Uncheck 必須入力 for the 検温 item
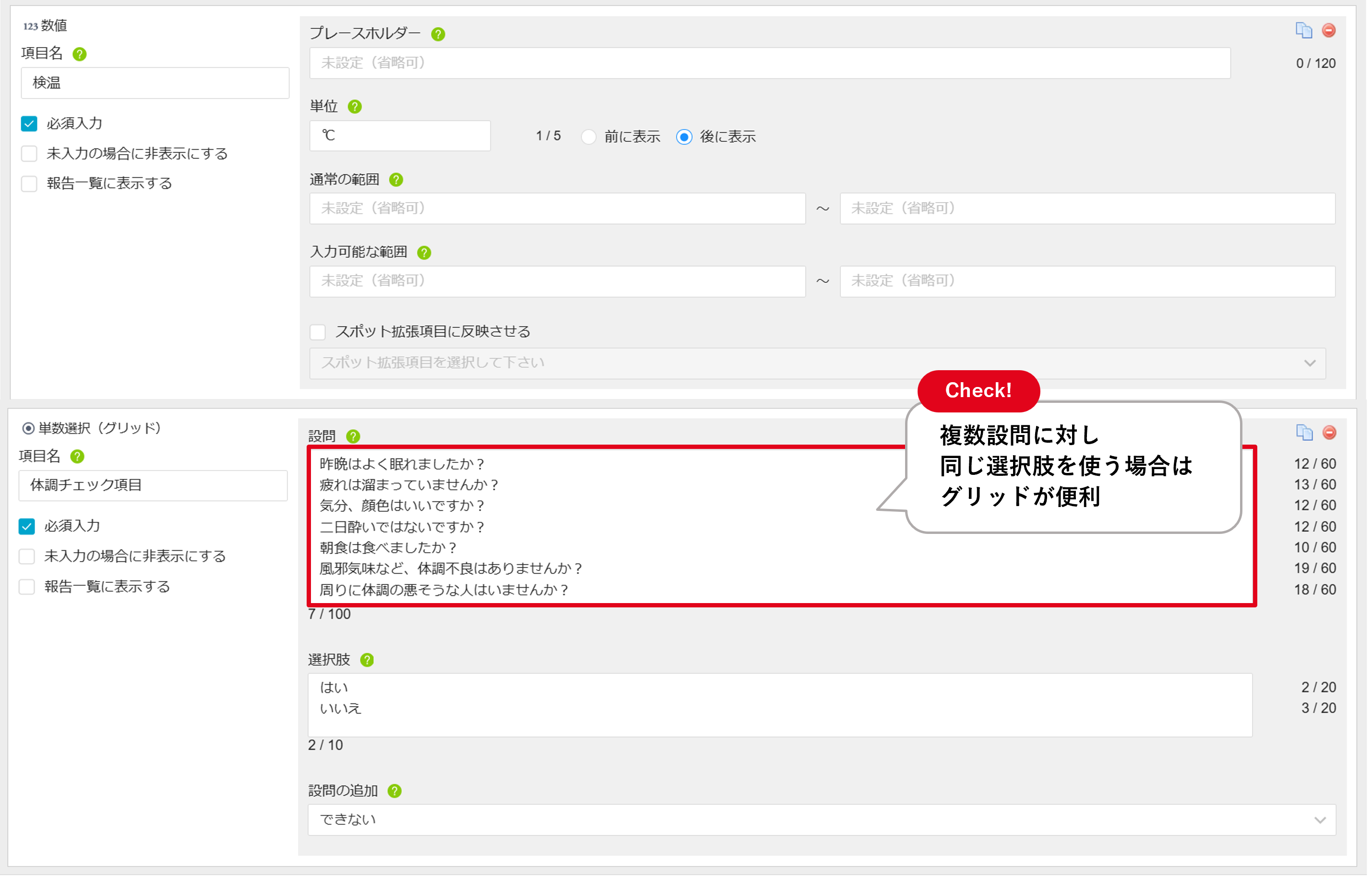This screenshot has width=1372, height=895. click(29, 123)
